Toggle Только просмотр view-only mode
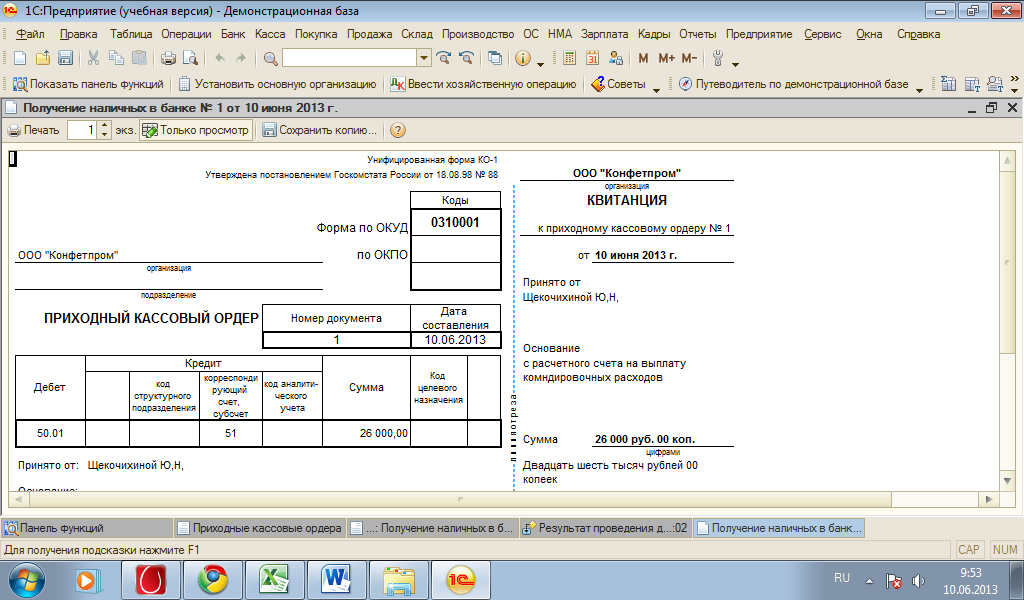Image resolution: width=1024 pixels, height=600 pixels. [195, 130]
